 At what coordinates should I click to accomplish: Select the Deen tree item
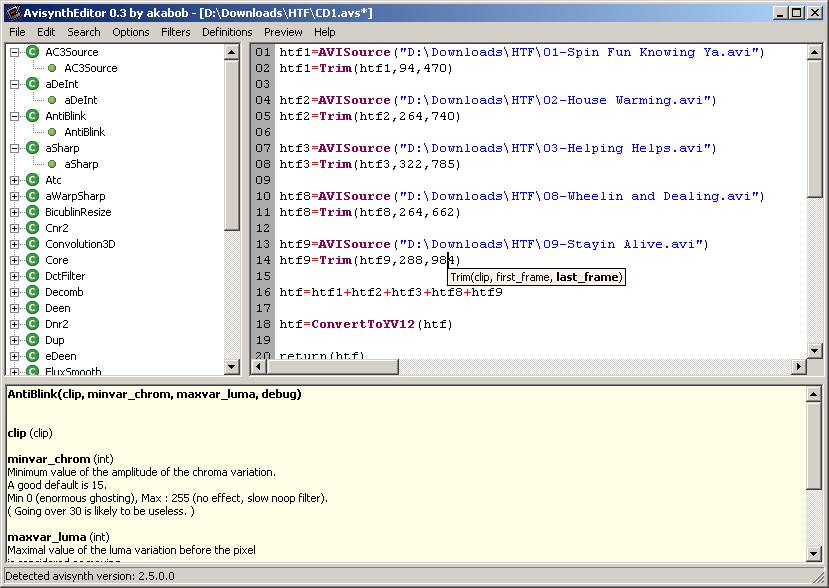pyautogui.click(x=58, y=308)
